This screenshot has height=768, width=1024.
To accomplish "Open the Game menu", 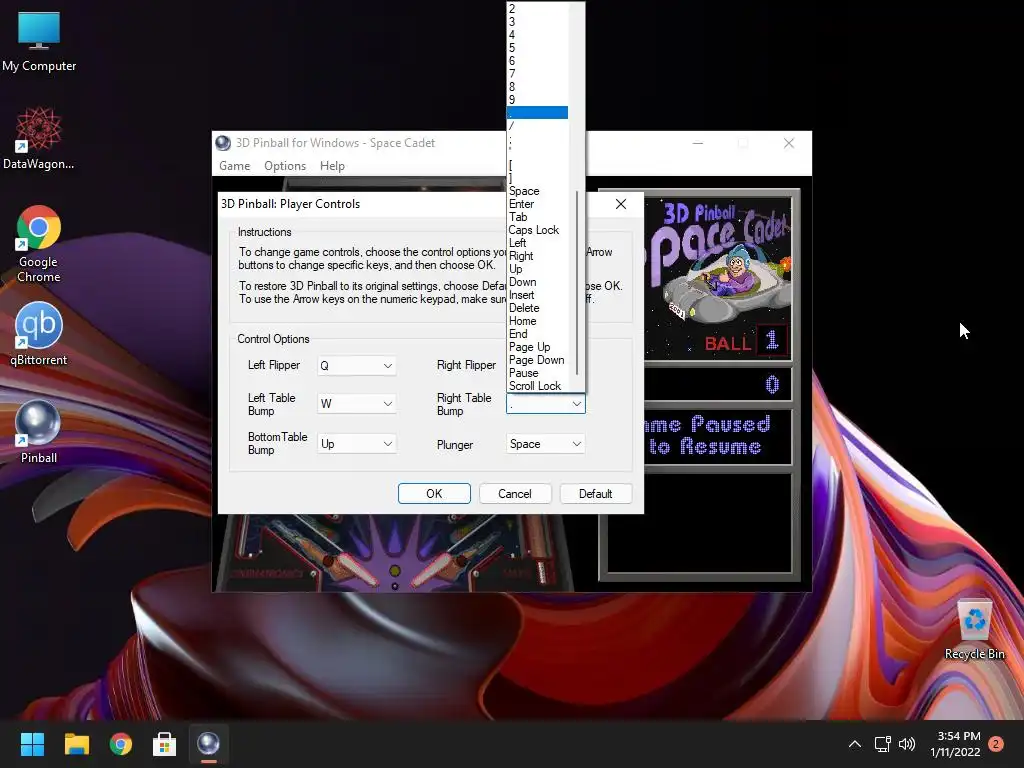I will point(234,166).
